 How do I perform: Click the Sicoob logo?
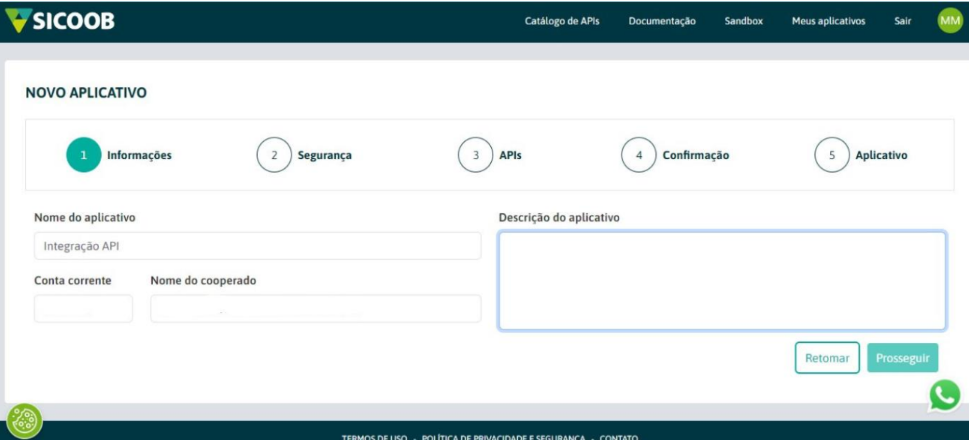(60, 22)
